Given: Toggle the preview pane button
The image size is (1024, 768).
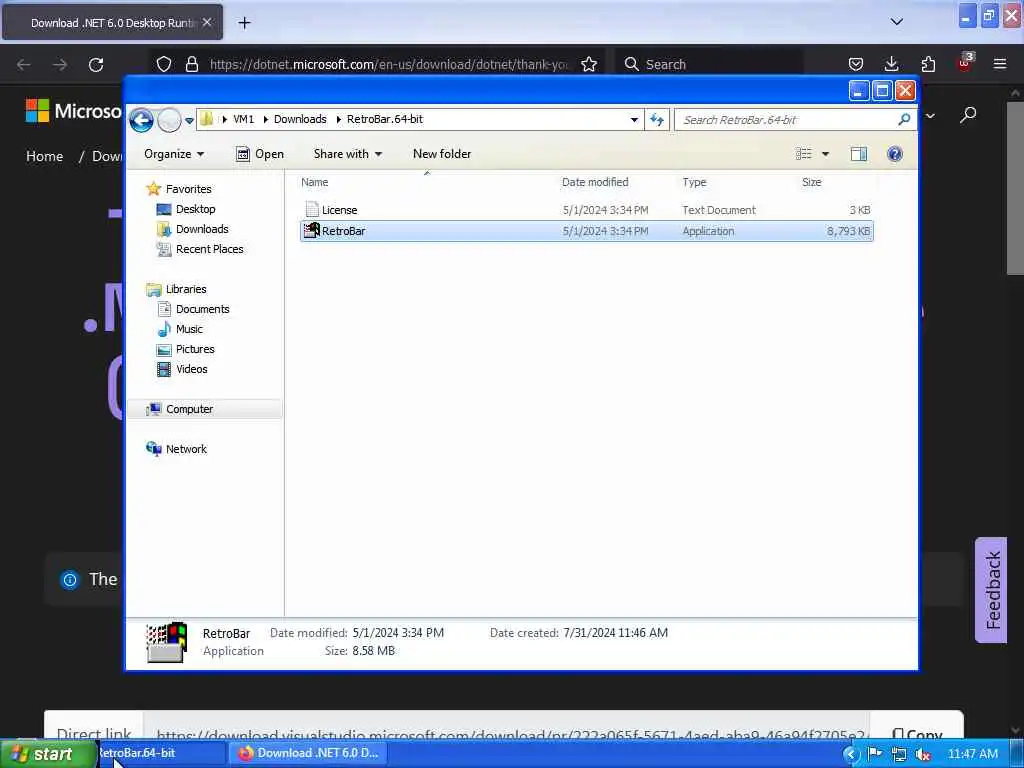Looking at the screenshot, I should click(x=859, y=154).
